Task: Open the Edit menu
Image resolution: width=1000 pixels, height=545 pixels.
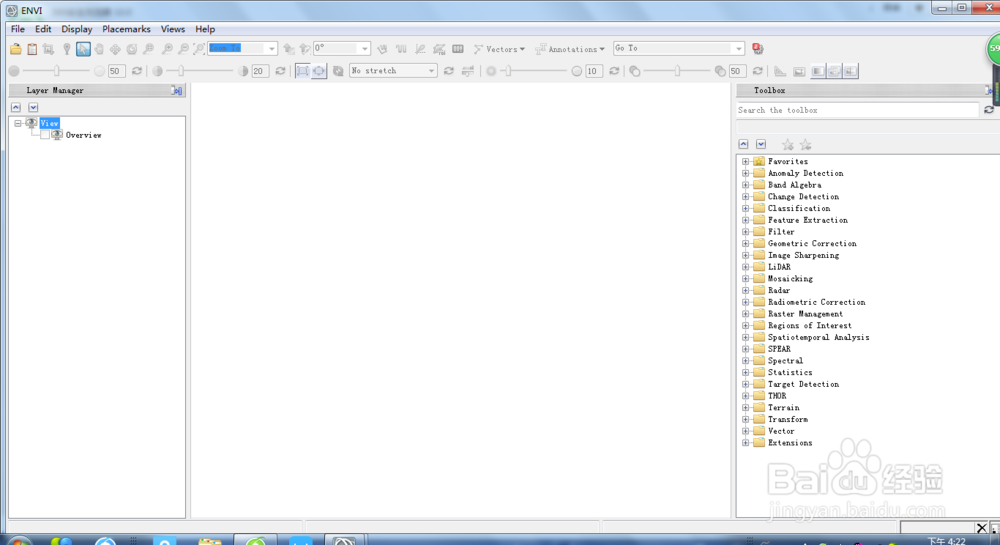Action: click(43, 29)
